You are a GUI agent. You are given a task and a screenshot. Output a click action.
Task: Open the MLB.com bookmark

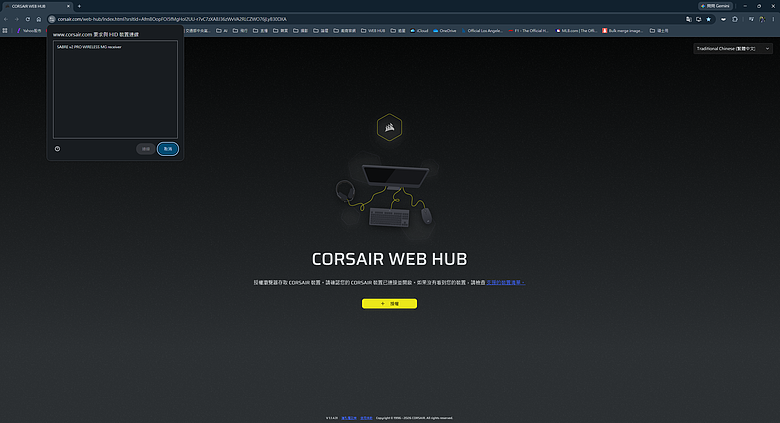point(576,30)
